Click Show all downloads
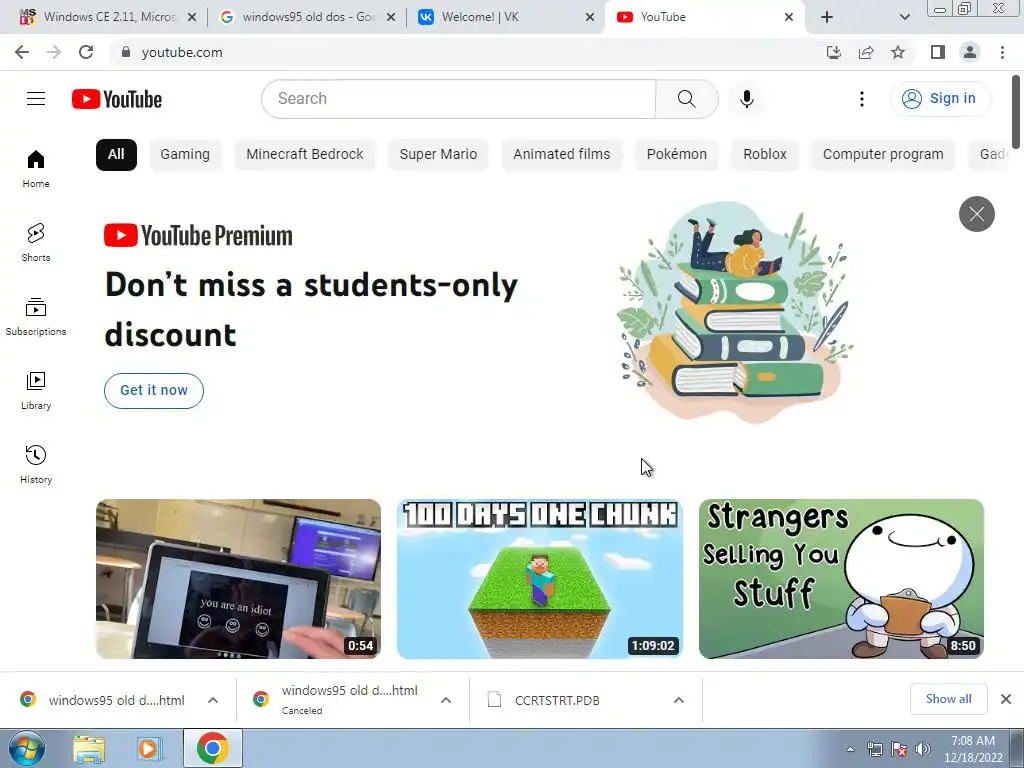Image resolution: width=1024 pixels, height=768 pixels. point(948,699)
